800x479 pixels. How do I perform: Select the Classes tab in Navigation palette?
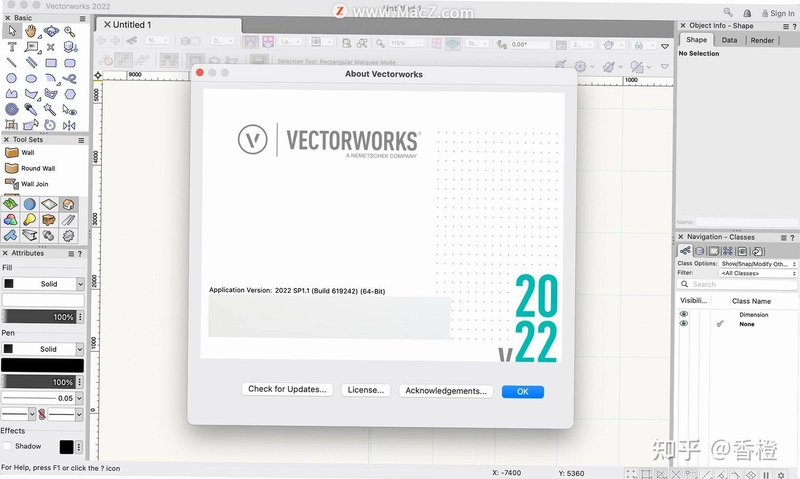tap(685, 251)
